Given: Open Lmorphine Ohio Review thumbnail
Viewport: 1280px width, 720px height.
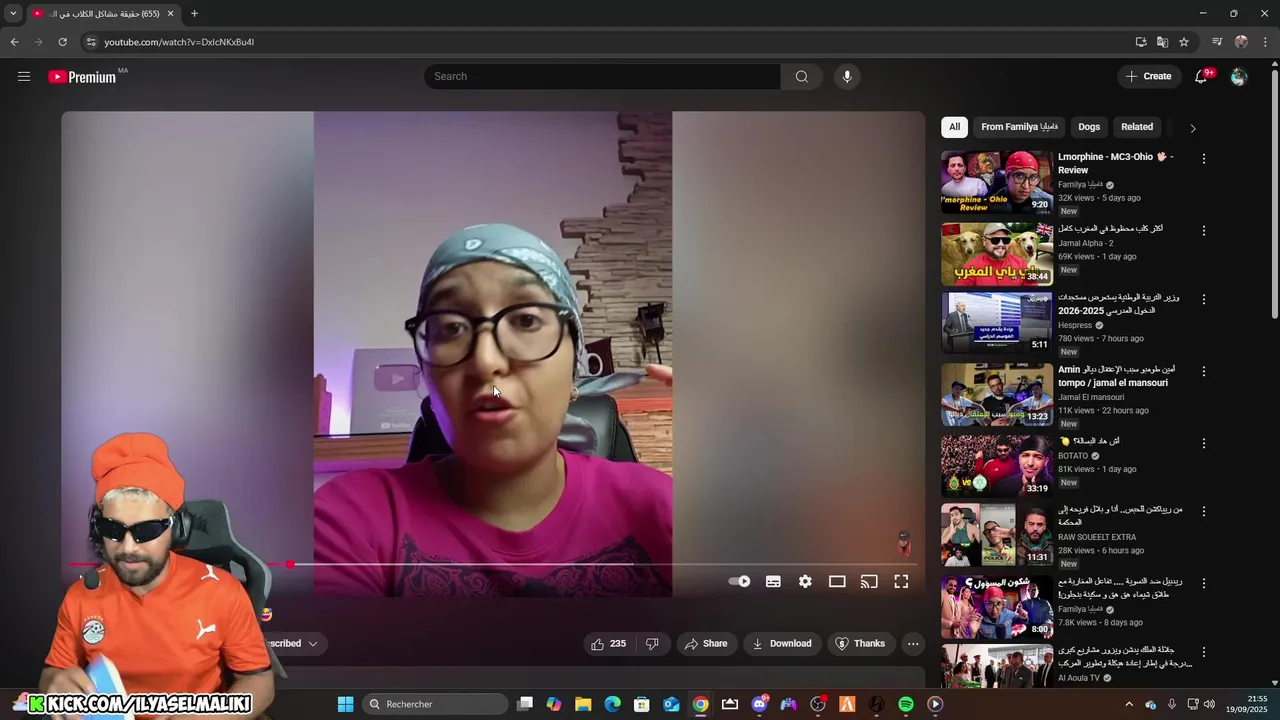Looking at the screenshot, I should pos(997,182).
